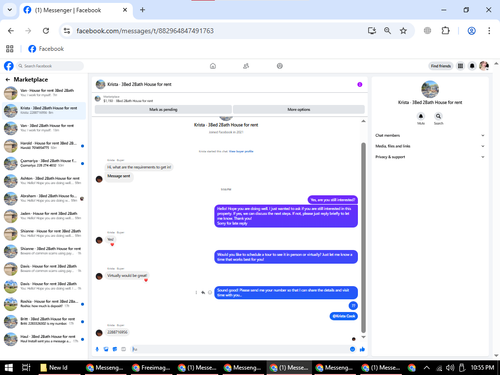Open the GIF picker in the composer
The width and height of the screenshot is (500, 375).
124,349
